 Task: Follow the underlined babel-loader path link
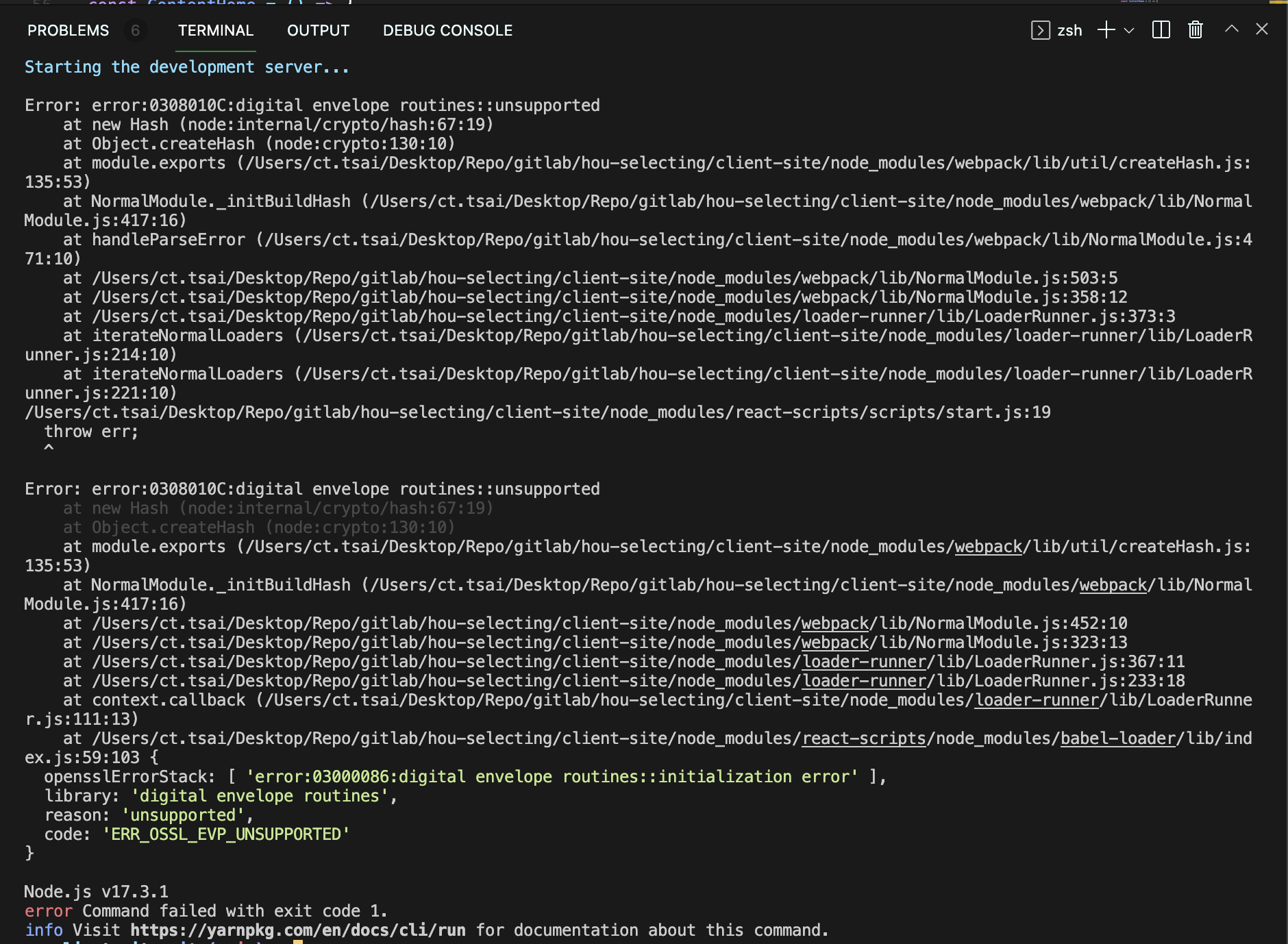[1118, 738]
